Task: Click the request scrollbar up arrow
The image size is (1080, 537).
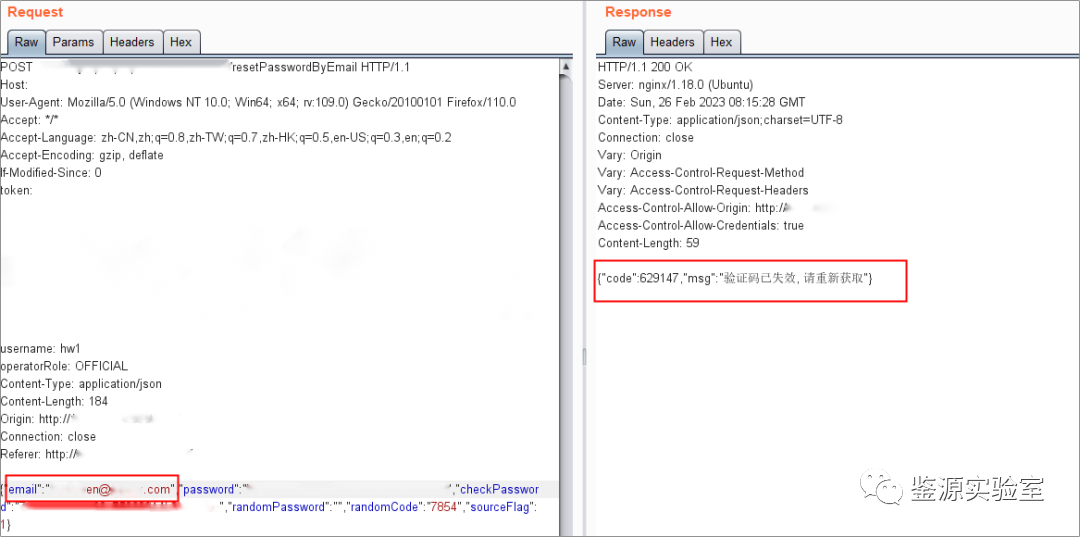Action: [566, 67]
